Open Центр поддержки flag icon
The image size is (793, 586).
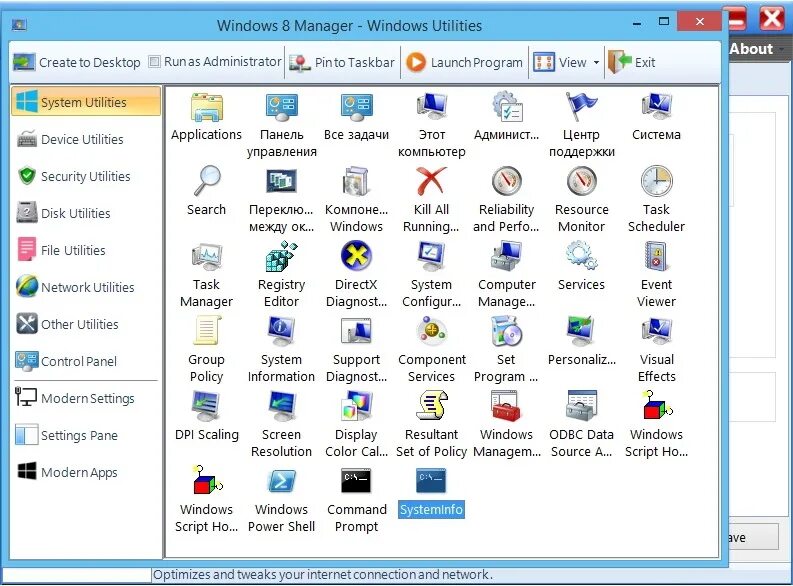coord(581,107)
